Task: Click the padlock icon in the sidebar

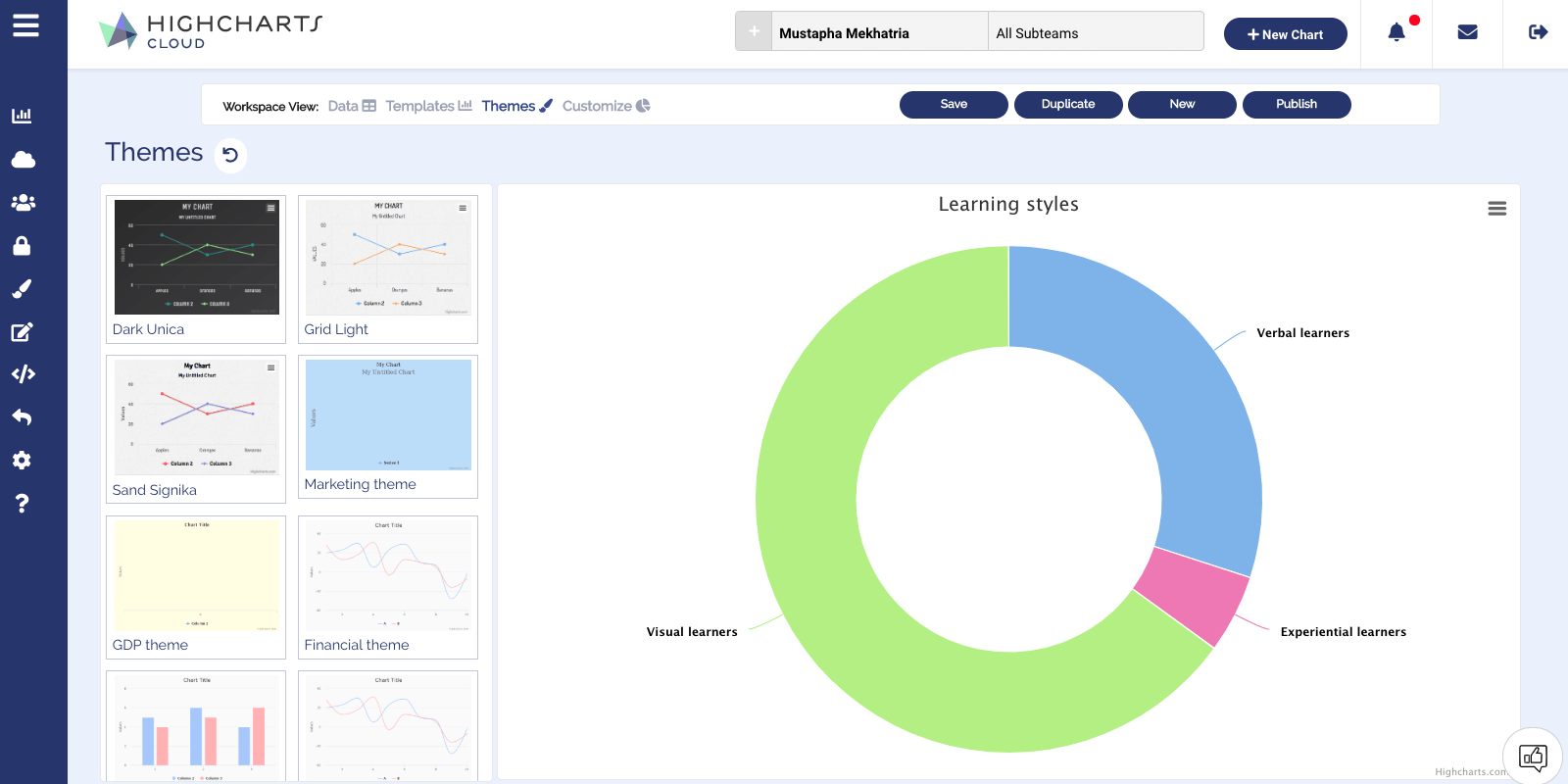Action: pyautogui.click(x=22, y=245)
